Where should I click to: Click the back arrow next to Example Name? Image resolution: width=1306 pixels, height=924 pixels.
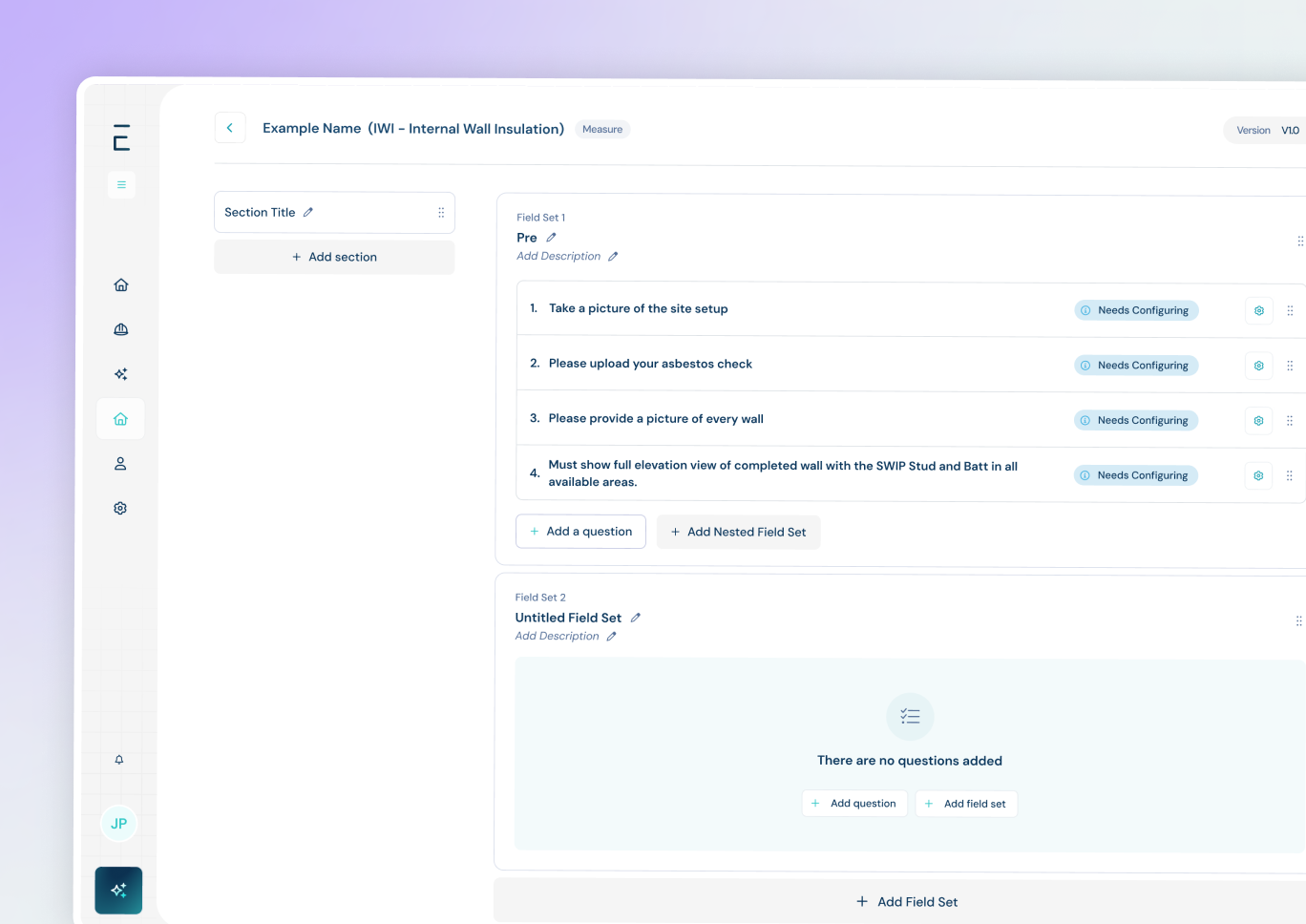point(229,128)
